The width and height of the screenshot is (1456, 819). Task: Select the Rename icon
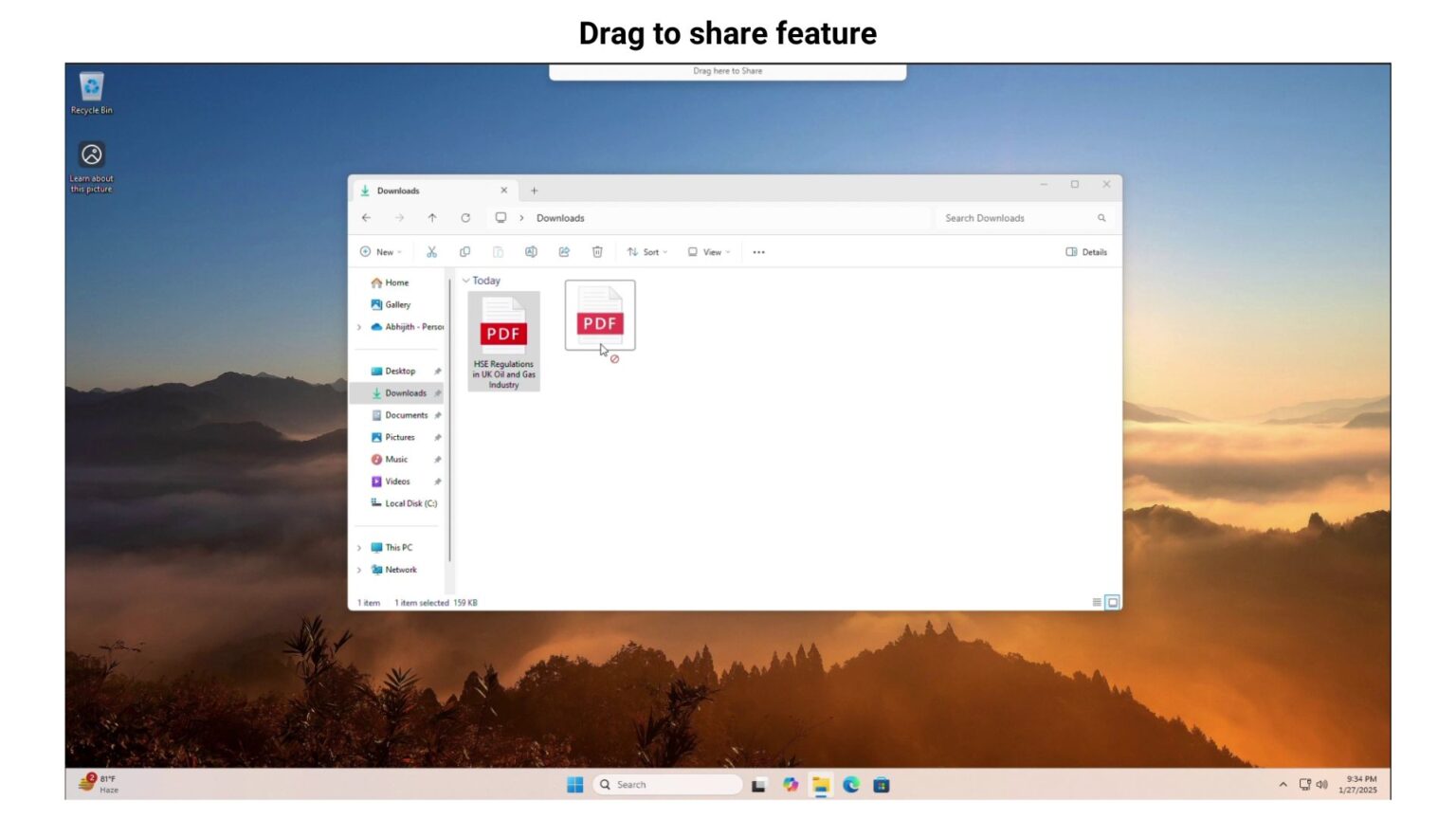click(x=531, y=251)
